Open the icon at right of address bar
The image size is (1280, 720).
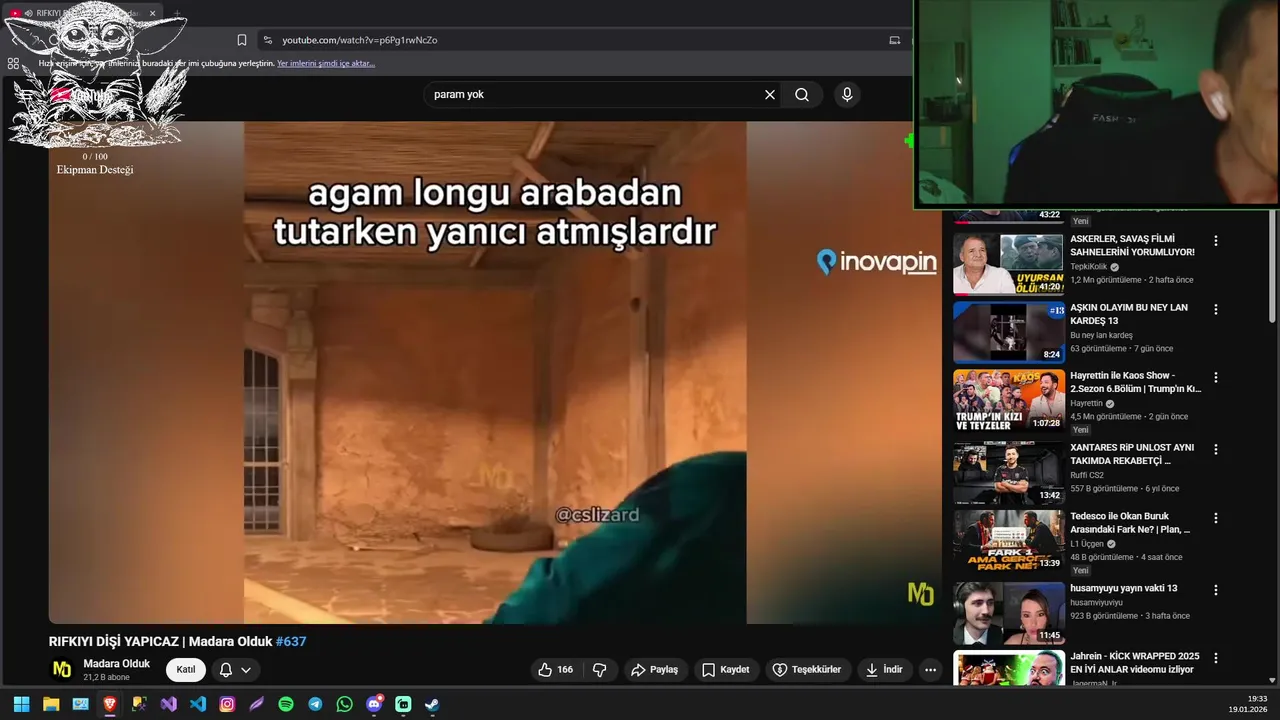pos(895,40)
